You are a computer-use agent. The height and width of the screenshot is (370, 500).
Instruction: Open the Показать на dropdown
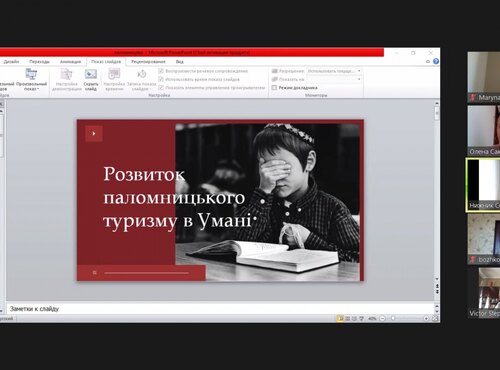[x=334, y=79]
